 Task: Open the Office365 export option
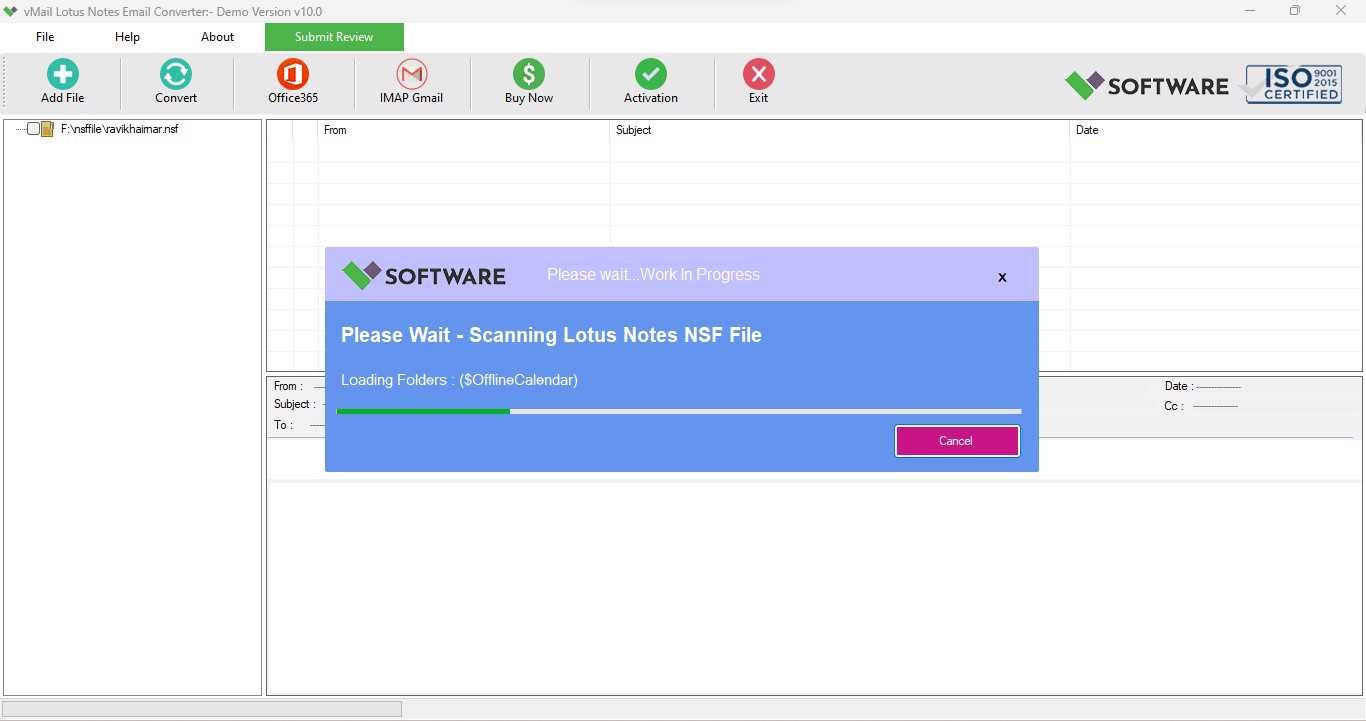click(293, 74)
